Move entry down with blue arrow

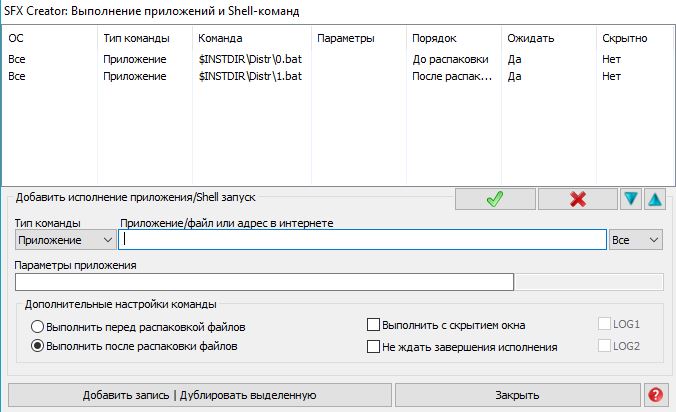pos(631,199)
